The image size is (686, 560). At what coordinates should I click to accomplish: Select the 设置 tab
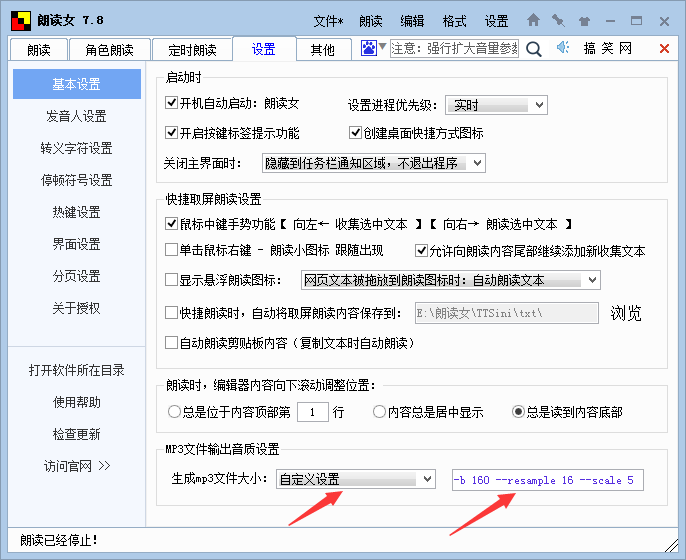[x=264, y=49]
